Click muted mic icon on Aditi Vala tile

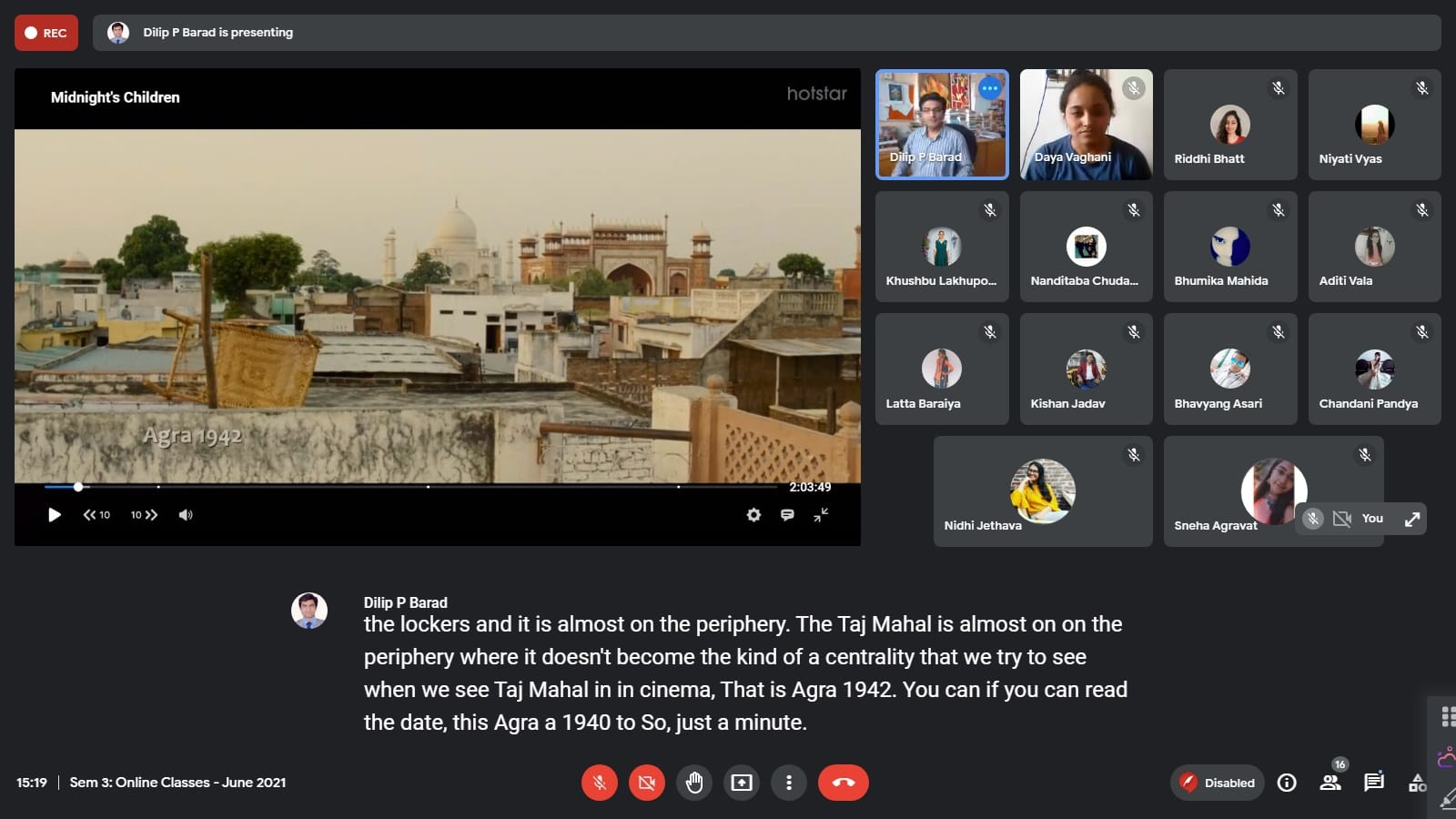pyautogui.click(x=1422, y=210)
